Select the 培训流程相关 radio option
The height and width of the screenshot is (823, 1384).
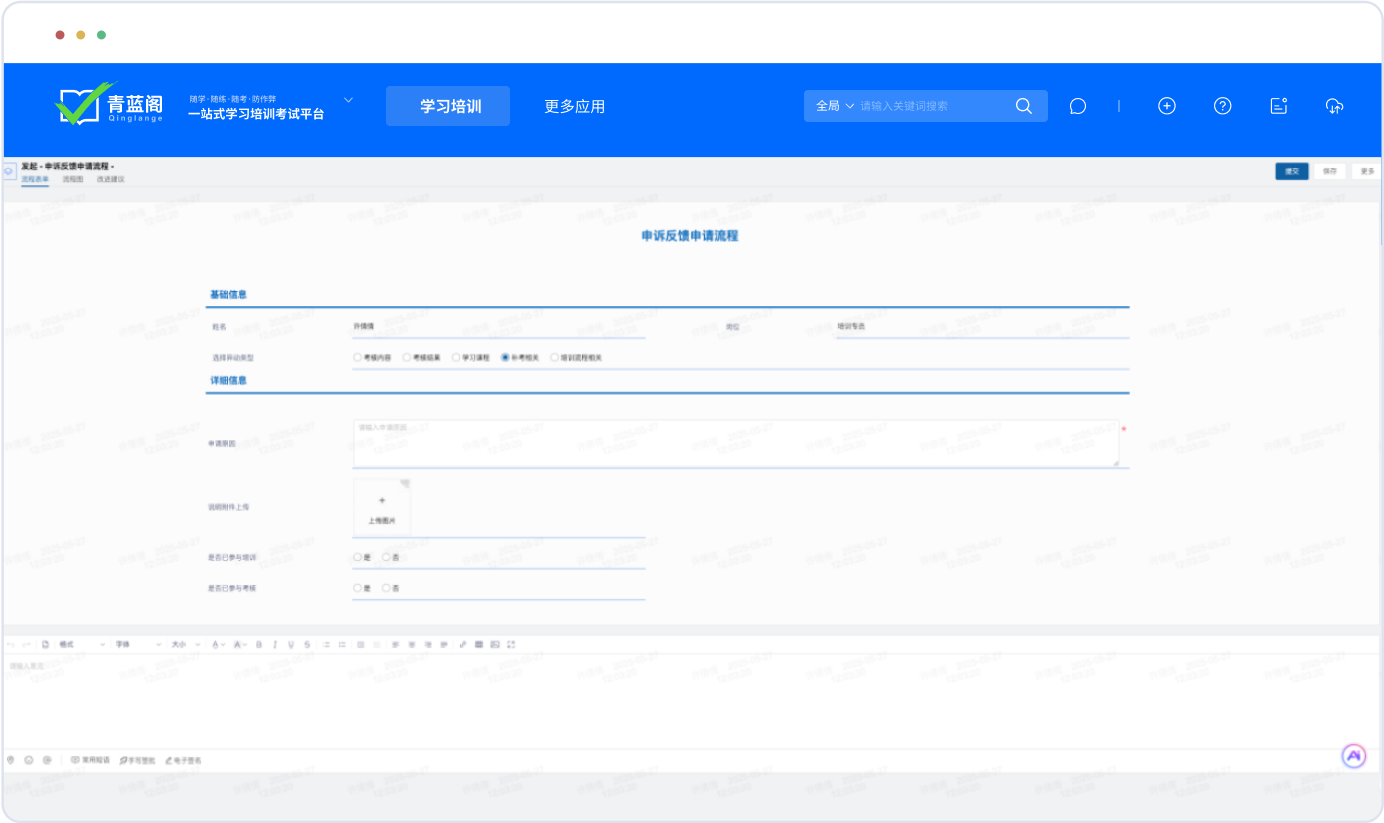554,357
